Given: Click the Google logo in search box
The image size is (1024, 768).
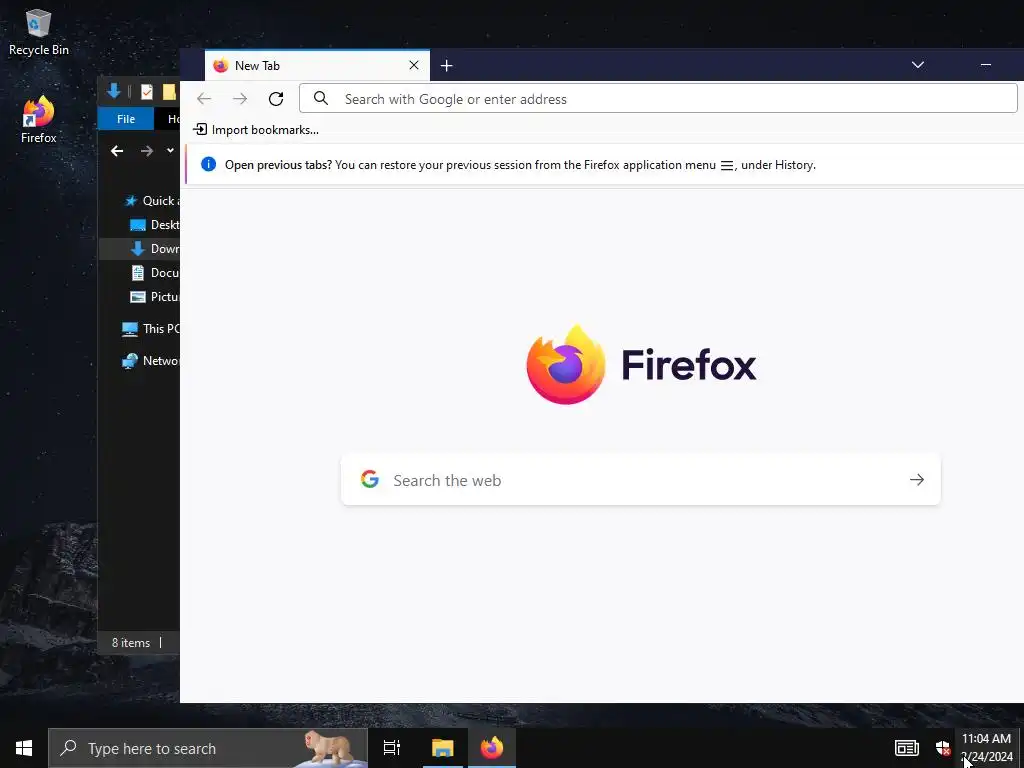Looking at the screenshot, I should click(370, 479).
